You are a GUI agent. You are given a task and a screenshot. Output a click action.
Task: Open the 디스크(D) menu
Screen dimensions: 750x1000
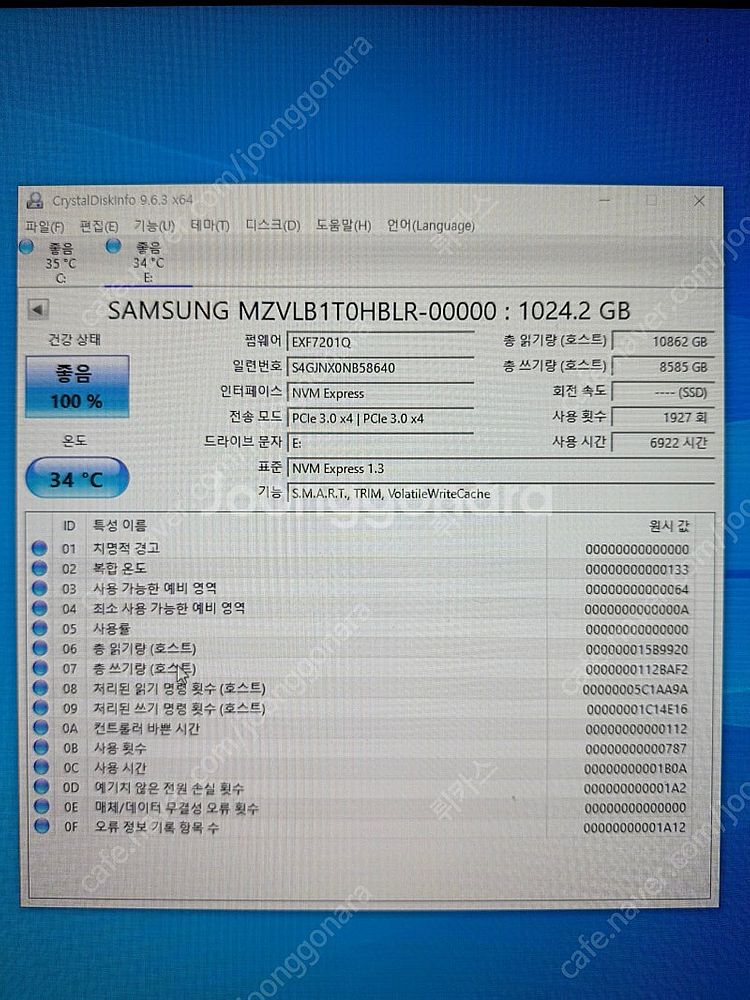tap(272, 225)
